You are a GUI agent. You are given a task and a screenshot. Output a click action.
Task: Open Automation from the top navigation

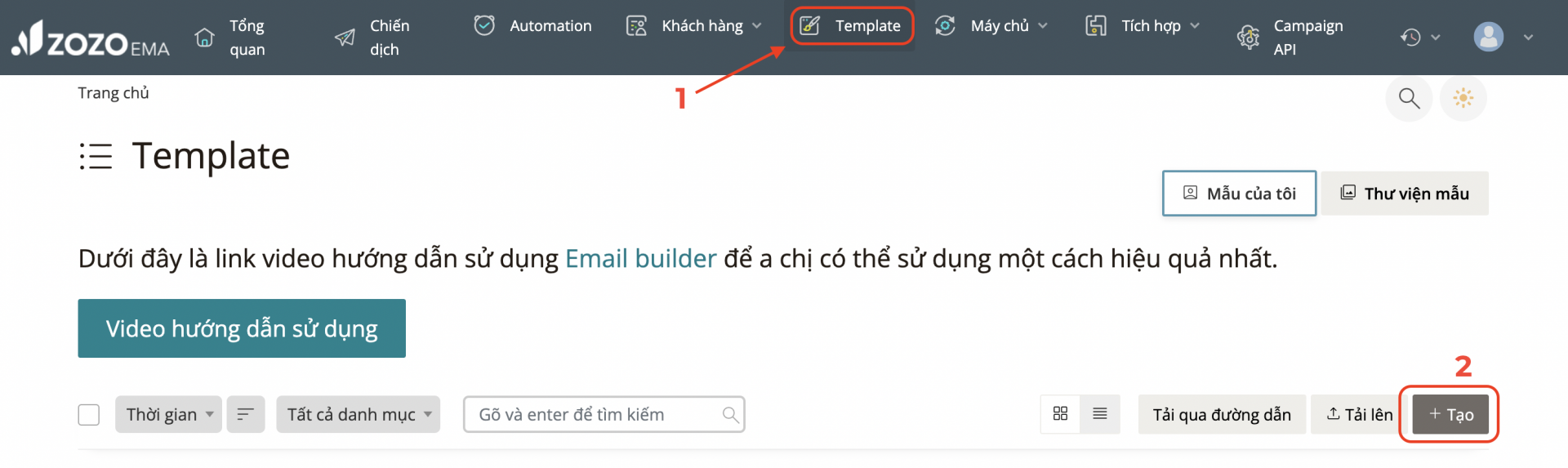532,26
